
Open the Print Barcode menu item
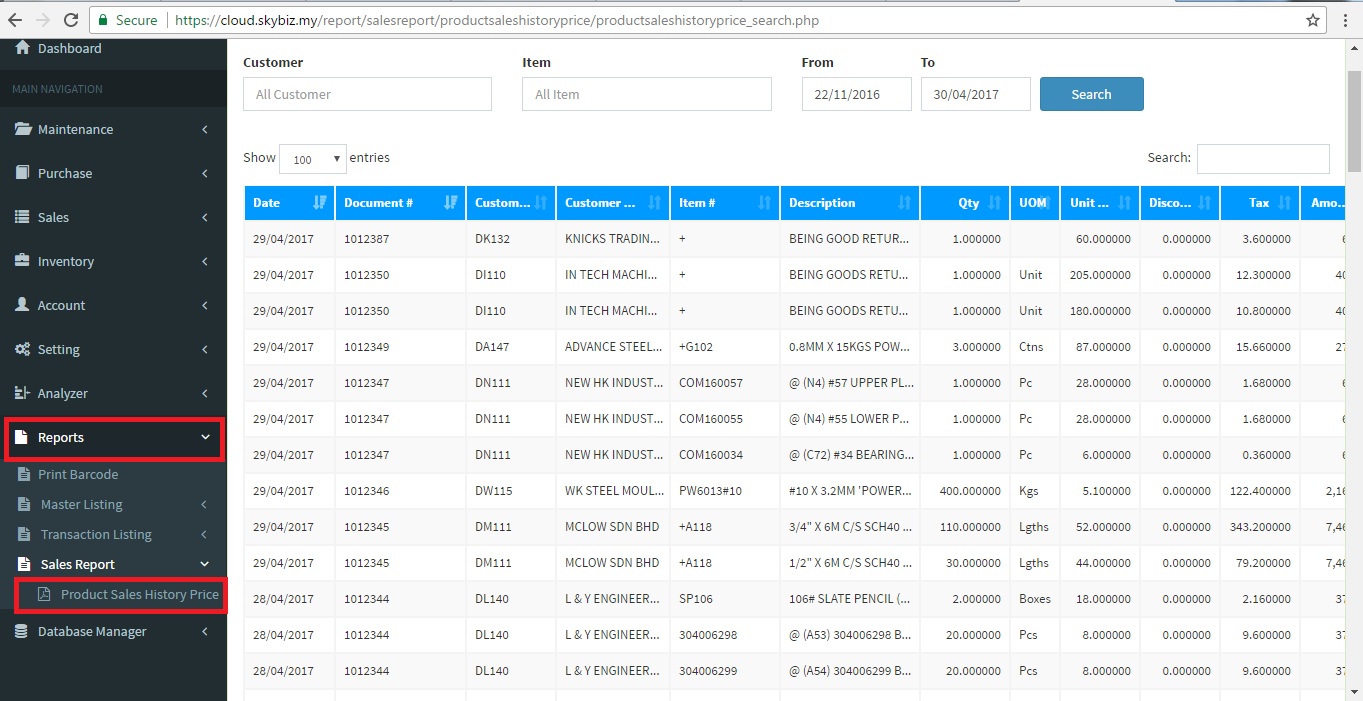pyautogui.click(x=78, y=474)
